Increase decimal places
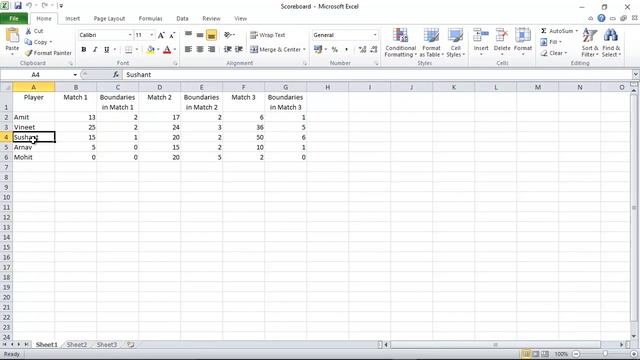Image resolution: width=640 pixels, height=360 pixels. [362, 49]
